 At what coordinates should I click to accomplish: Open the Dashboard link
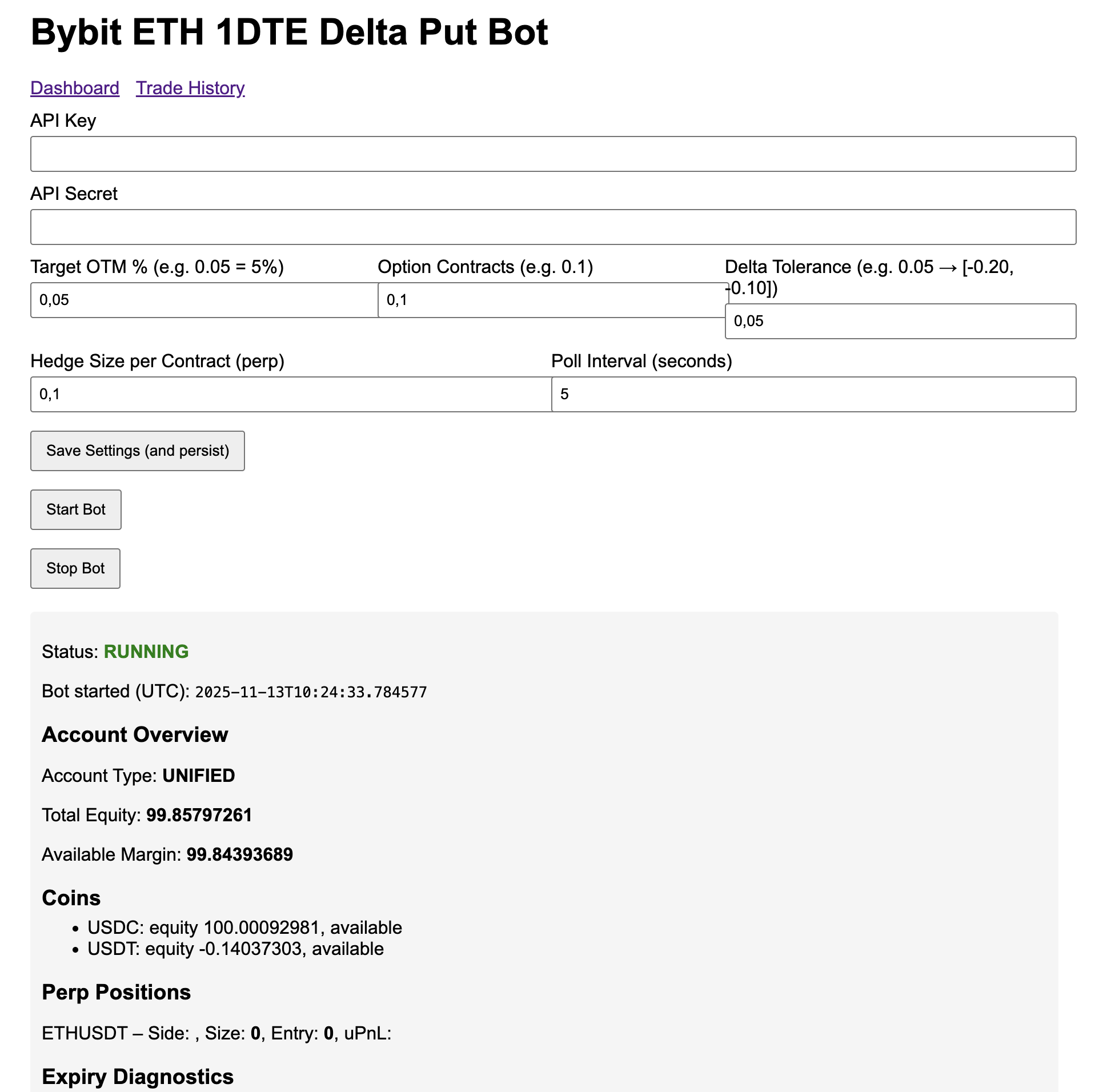tap(74, 88)
